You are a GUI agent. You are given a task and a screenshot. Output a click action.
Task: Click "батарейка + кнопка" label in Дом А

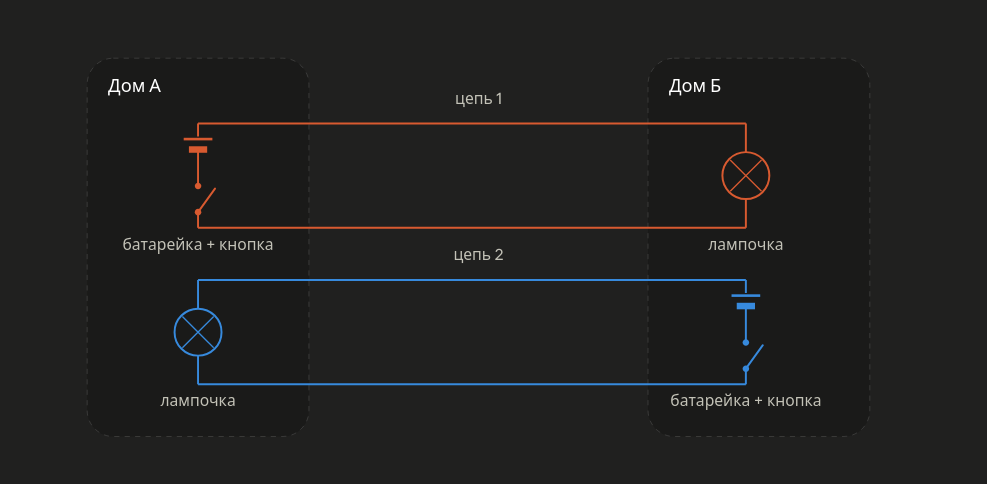[x=198, y=244]
